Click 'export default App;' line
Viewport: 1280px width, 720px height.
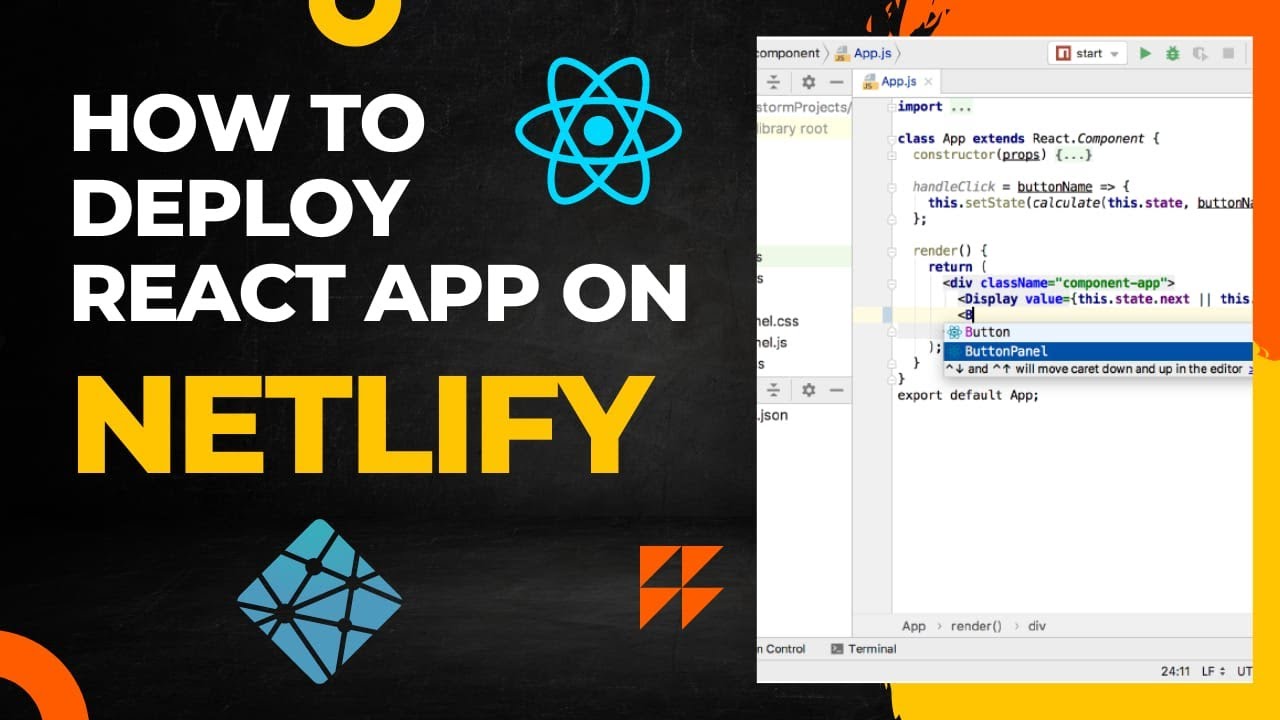968,395
